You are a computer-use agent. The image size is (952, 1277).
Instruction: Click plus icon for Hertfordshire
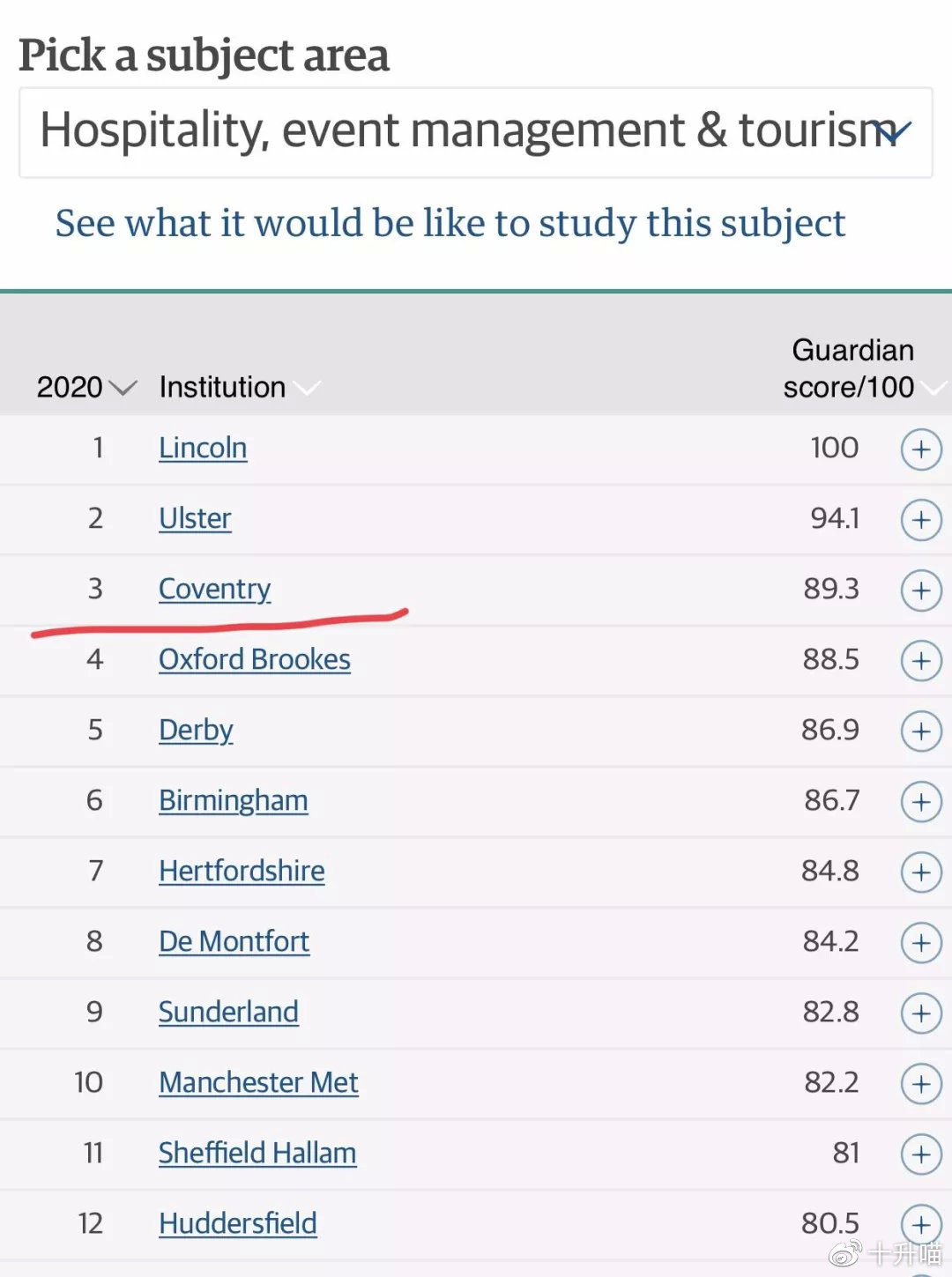coord(921,872)
